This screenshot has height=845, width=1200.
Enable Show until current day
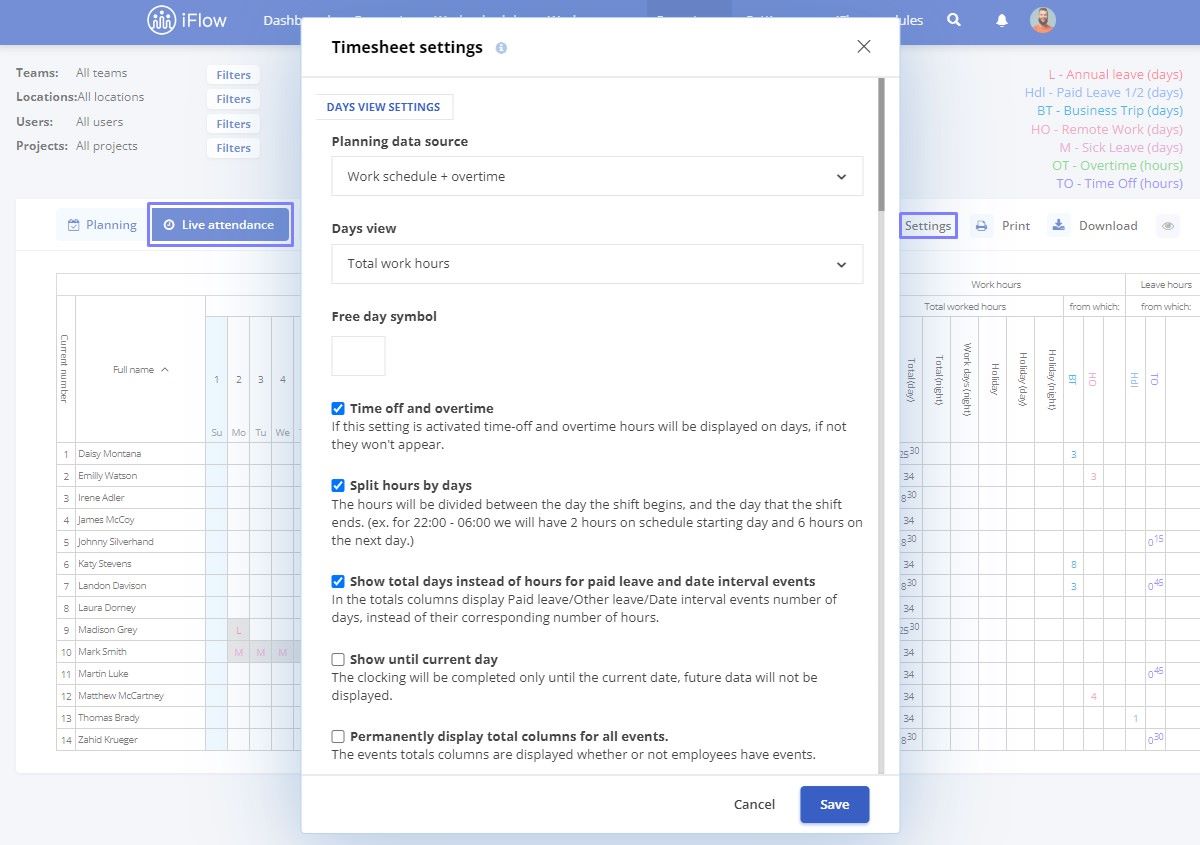point(338,660)
